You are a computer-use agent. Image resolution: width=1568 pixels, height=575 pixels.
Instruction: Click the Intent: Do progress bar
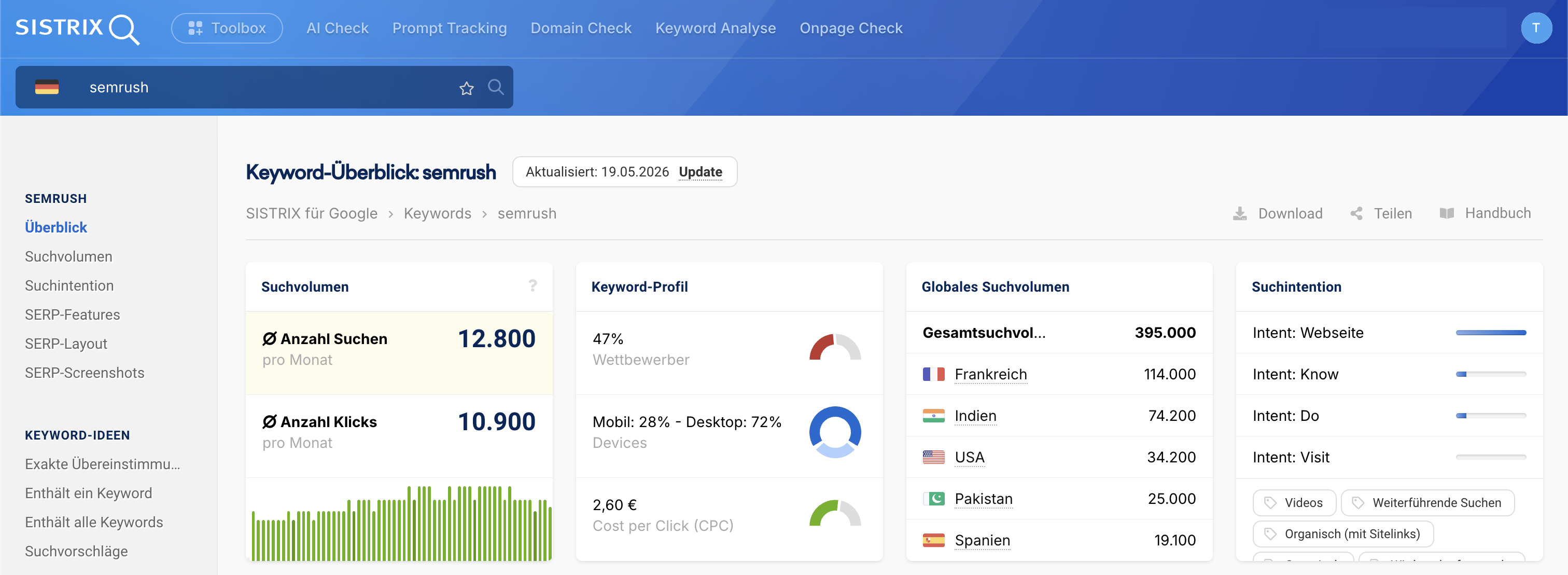[x=1491, y=415]
